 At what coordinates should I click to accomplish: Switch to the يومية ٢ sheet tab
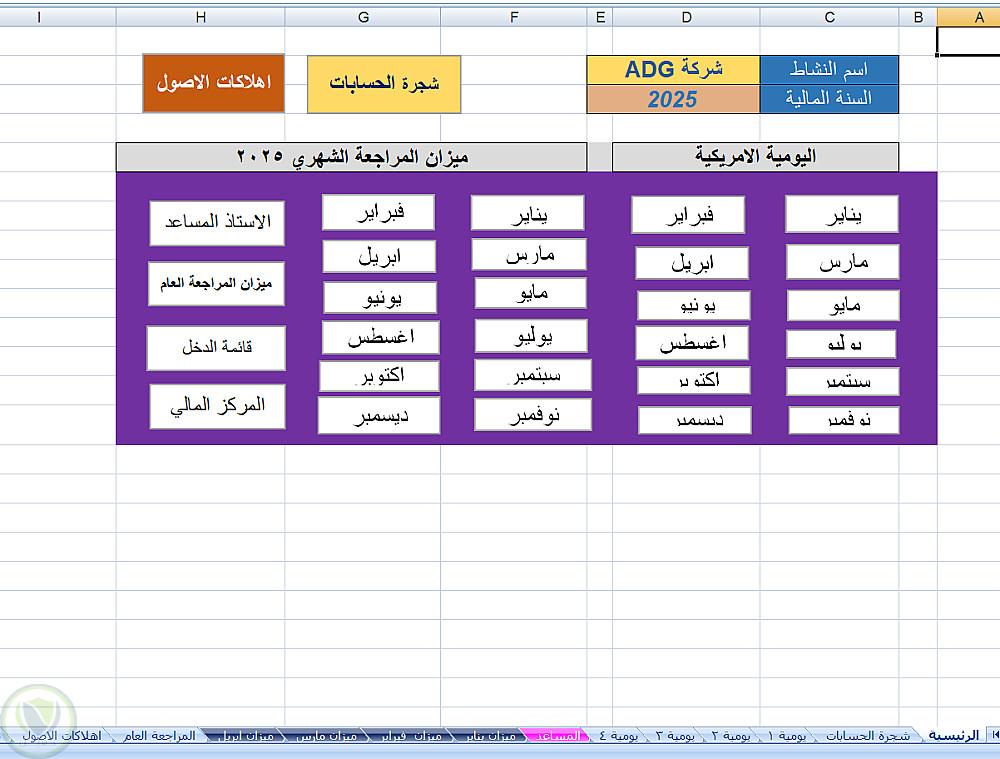(730, 735)
